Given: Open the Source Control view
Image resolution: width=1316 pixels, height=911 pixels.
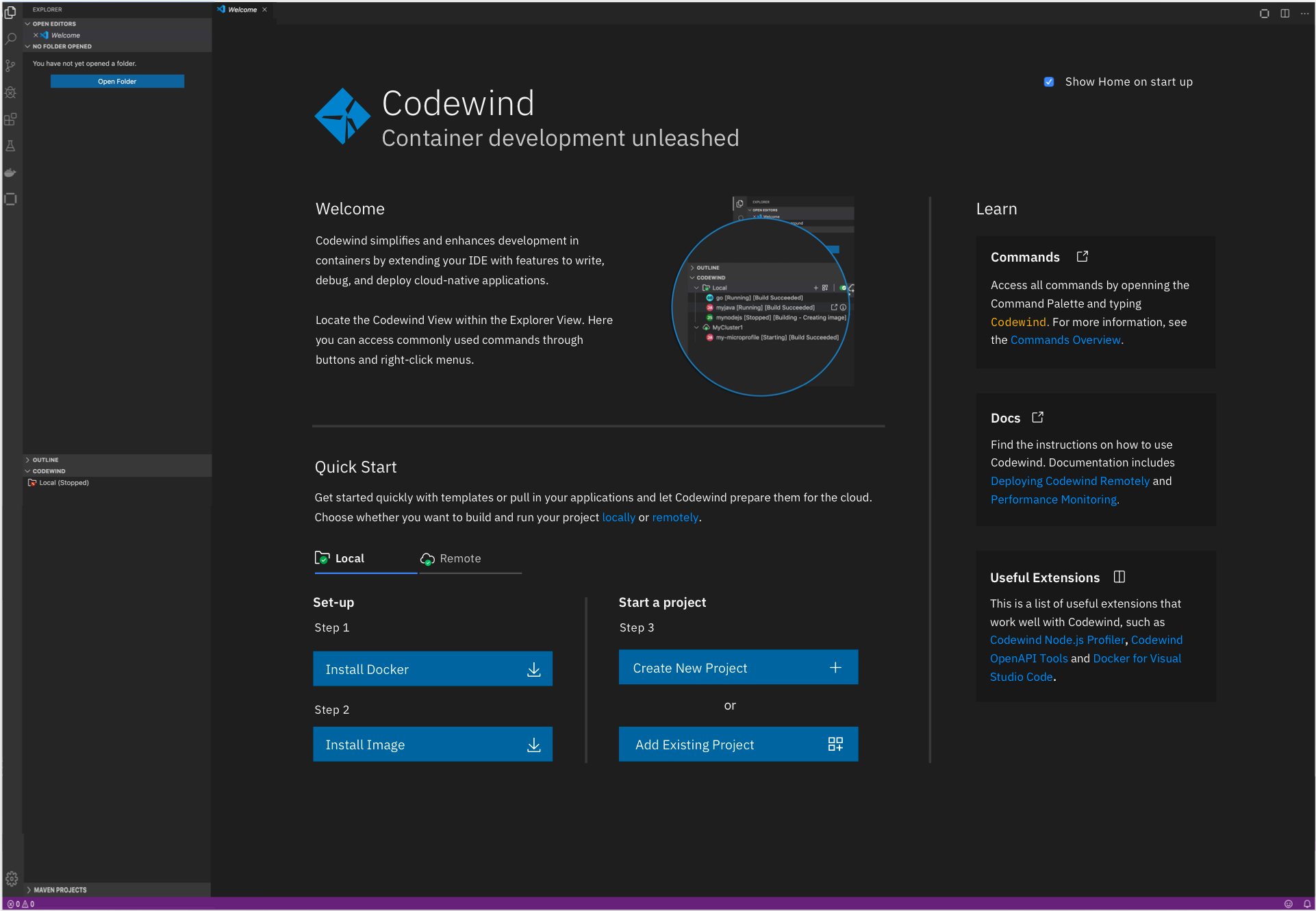Looking at the screenshot, I should [10, 66].
